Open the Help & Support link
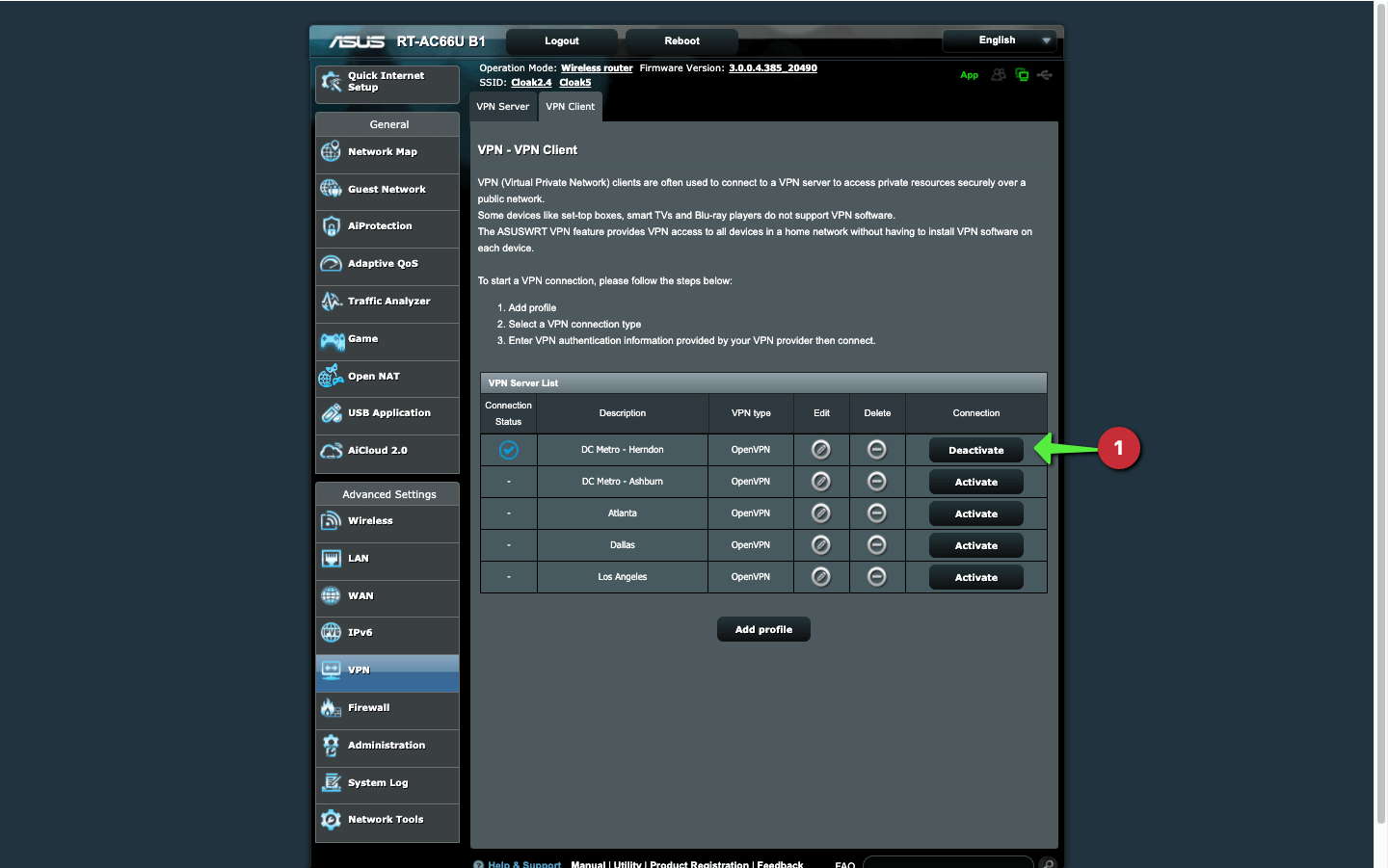The image size is (1388, 868). pyautogui.click(x=524, y=864)
